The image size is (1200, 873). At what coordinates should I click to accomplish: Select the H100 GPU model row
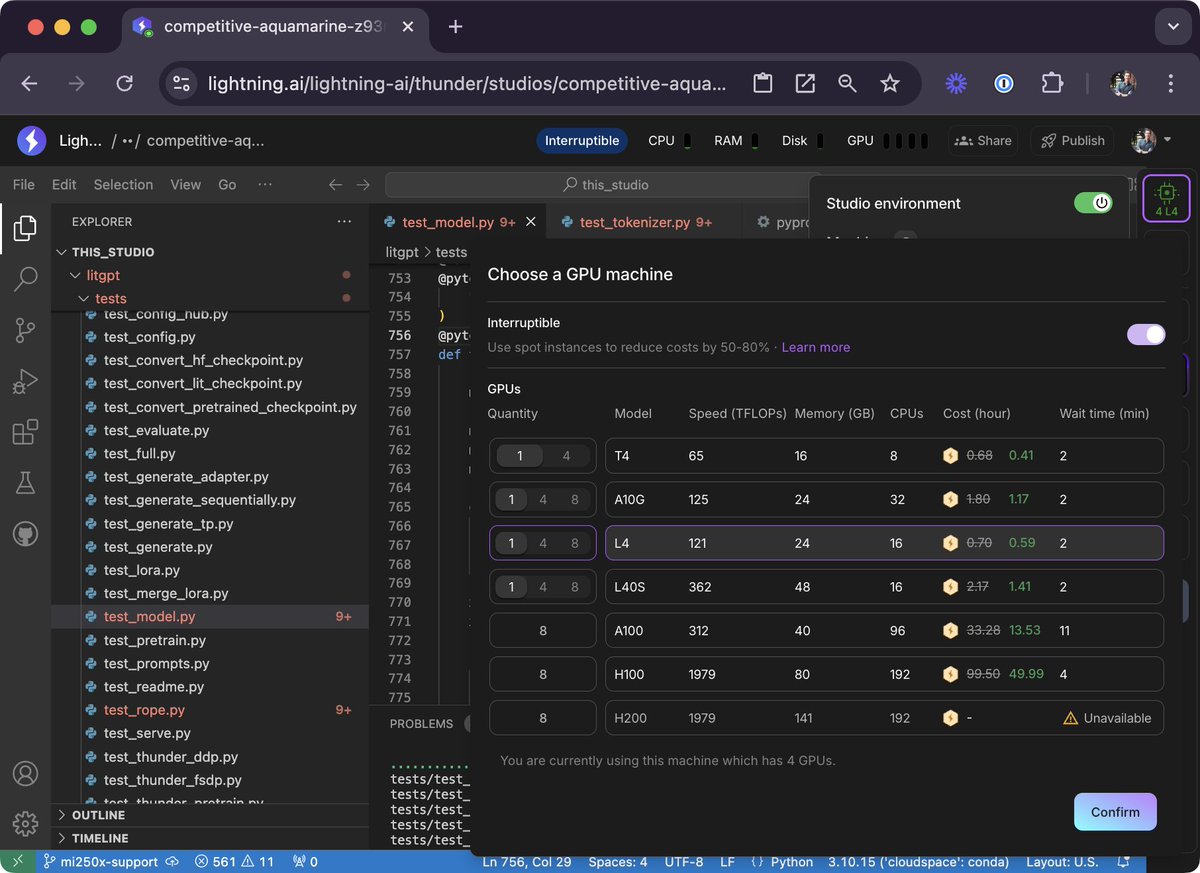point(884,675)
